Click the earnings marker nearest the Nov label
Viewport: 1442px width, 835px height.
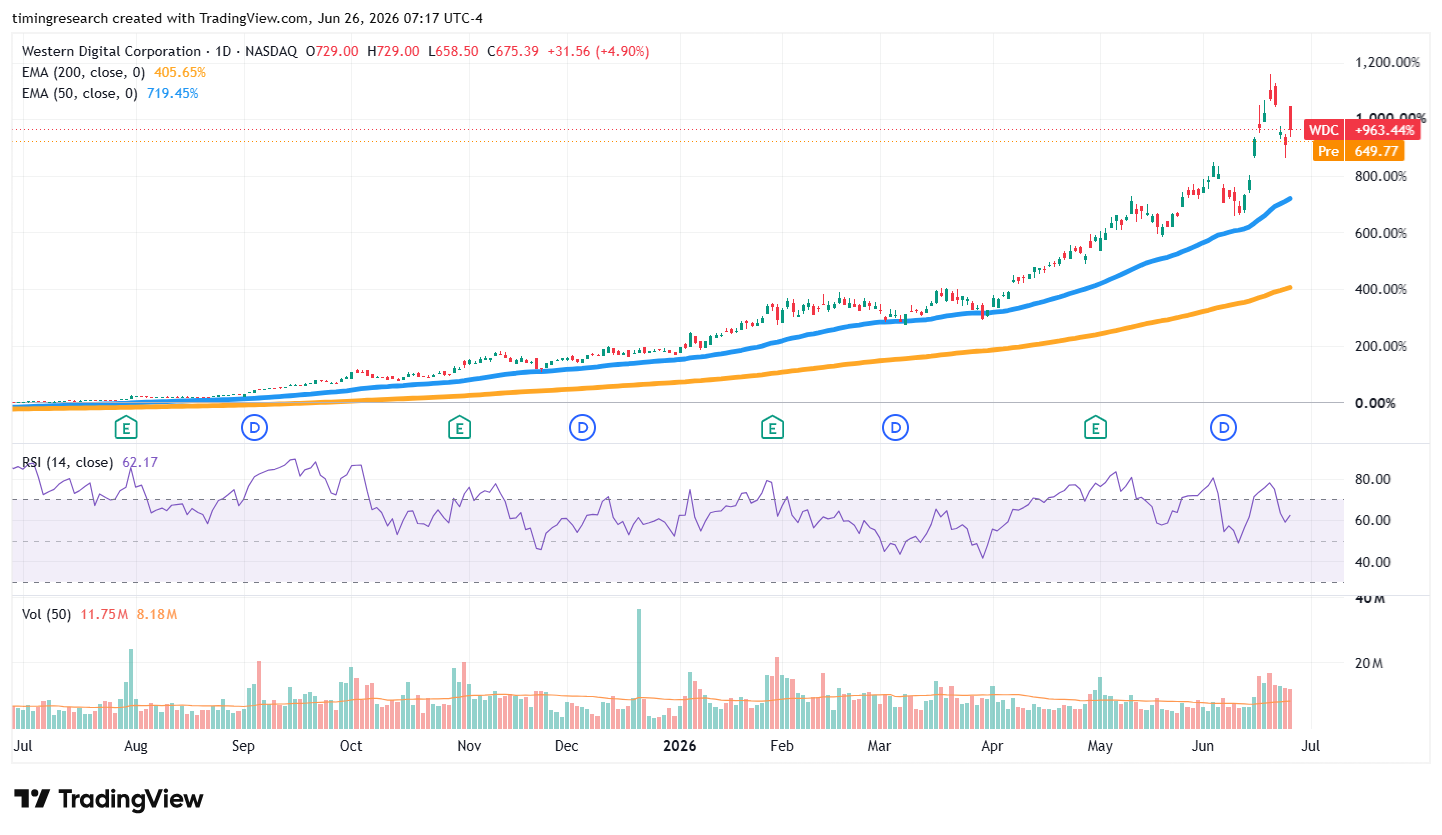[x=459, y=428]
